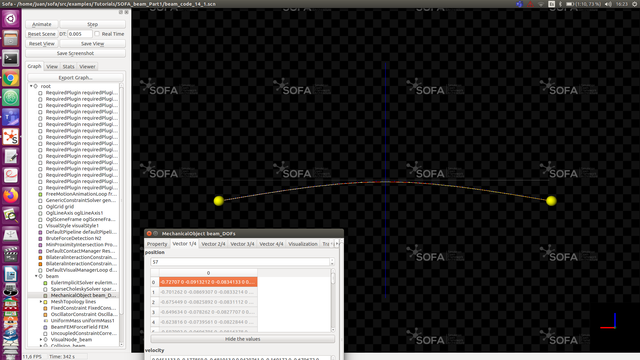Click the DefaultPipeline purple node icon

pos(40,232)
